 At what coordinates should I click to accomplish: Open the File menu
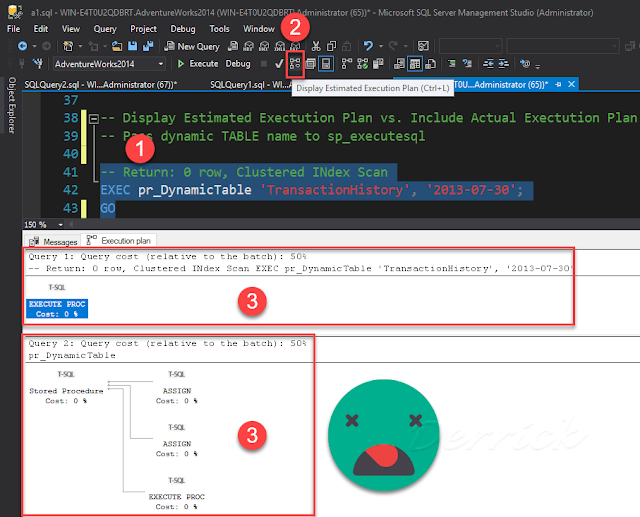(13, 29)
